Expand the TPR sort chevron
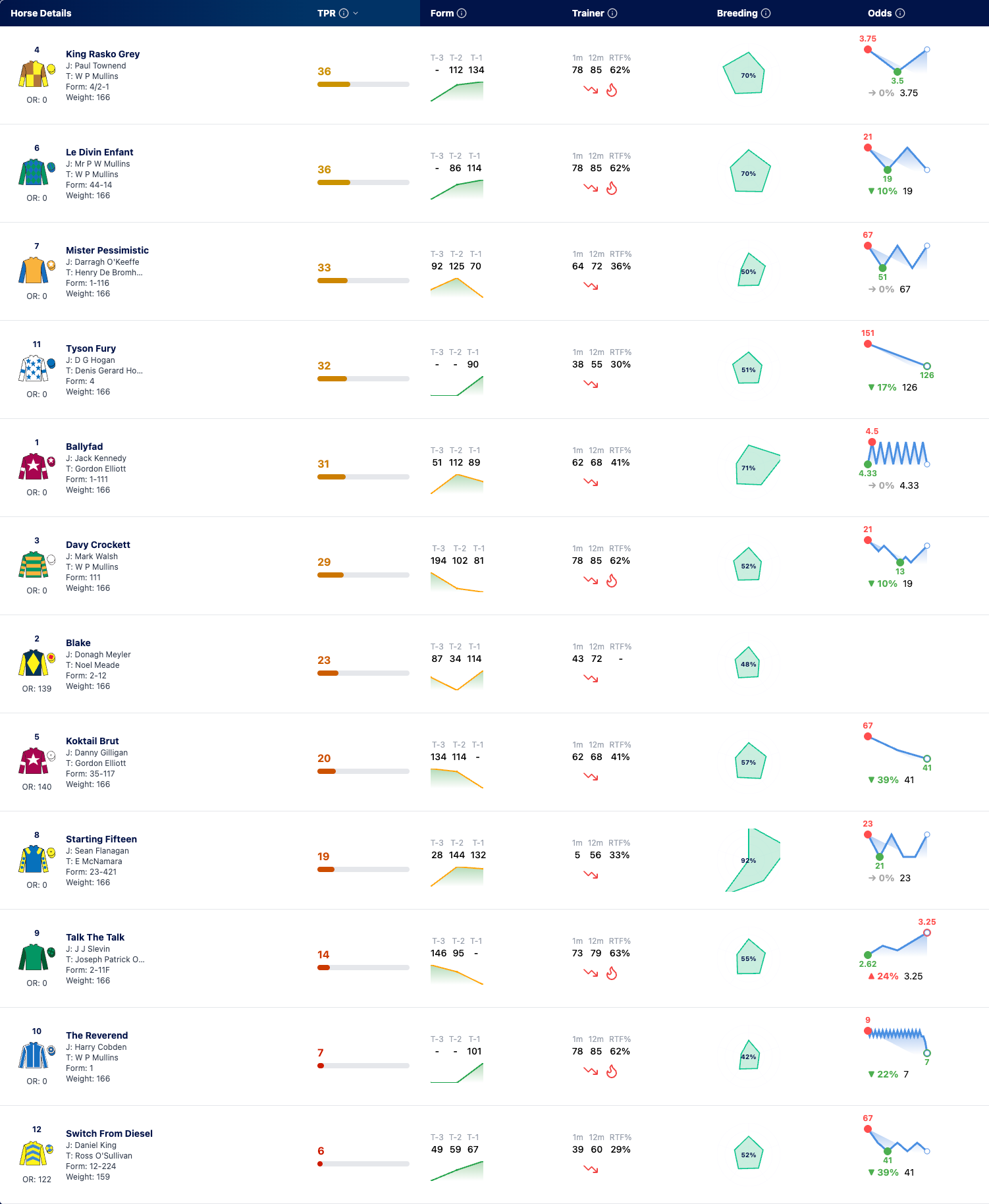The height and width of the screenshot is (1204, 989). pyautogui.click(x=356, y=13)
